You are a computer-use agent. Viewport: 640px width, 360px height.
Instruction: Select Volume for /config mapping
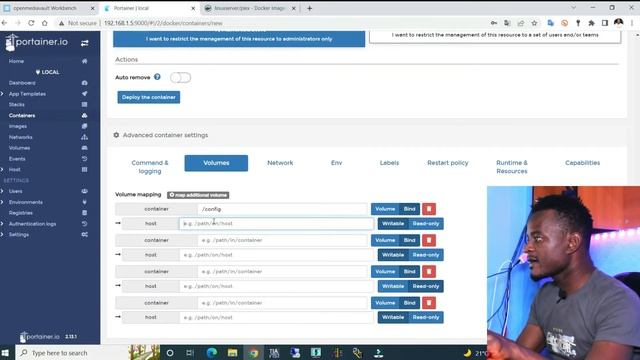click(385, 209)
